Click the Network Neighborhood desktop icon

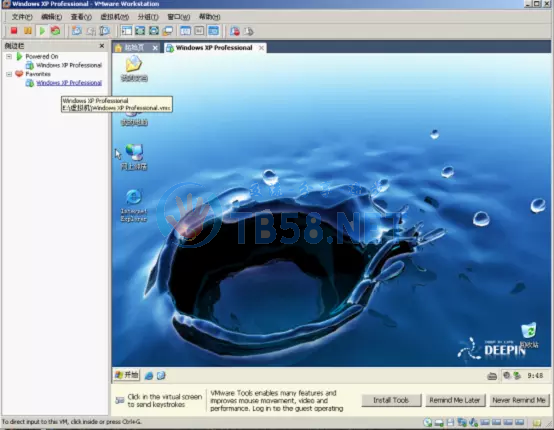(134, 157)
